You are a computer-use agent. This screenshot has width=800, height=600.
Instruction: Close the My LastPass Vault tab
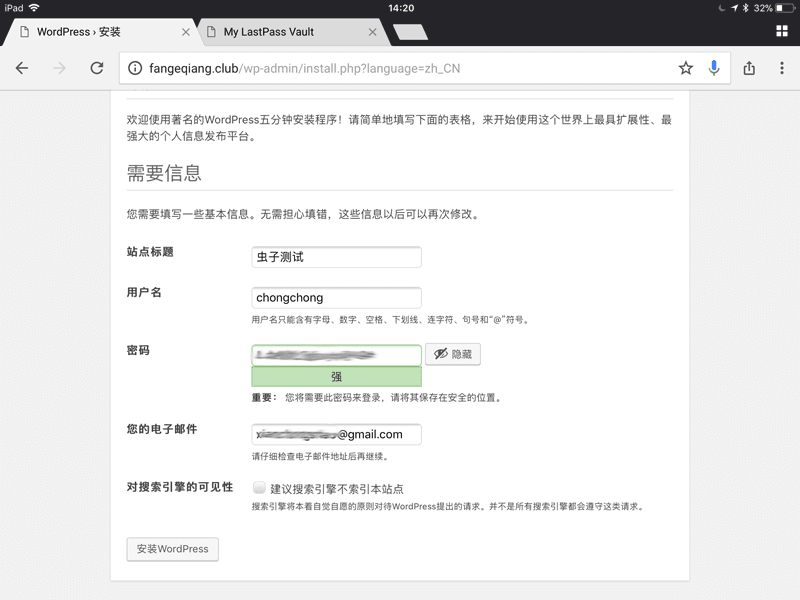pos(373,32)
